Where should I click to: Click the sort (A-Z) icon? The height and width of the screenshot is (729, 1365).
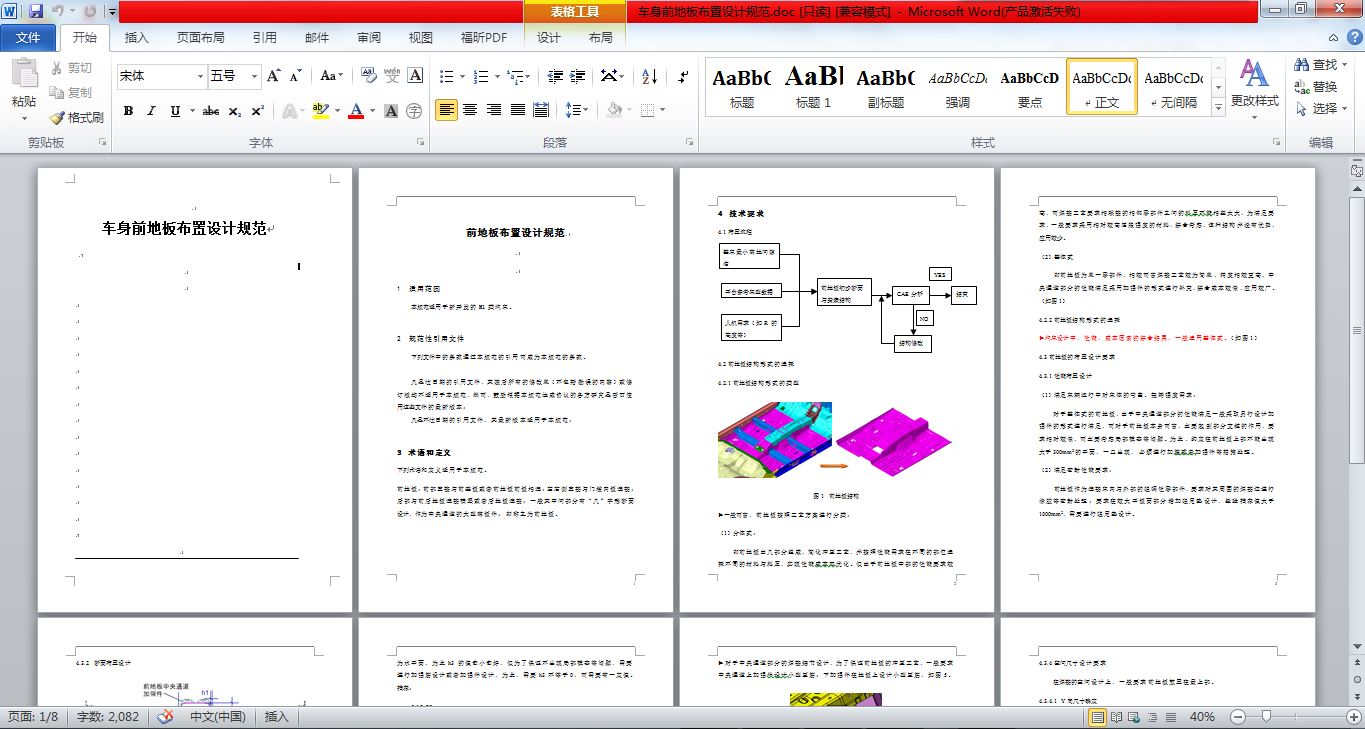649,77
